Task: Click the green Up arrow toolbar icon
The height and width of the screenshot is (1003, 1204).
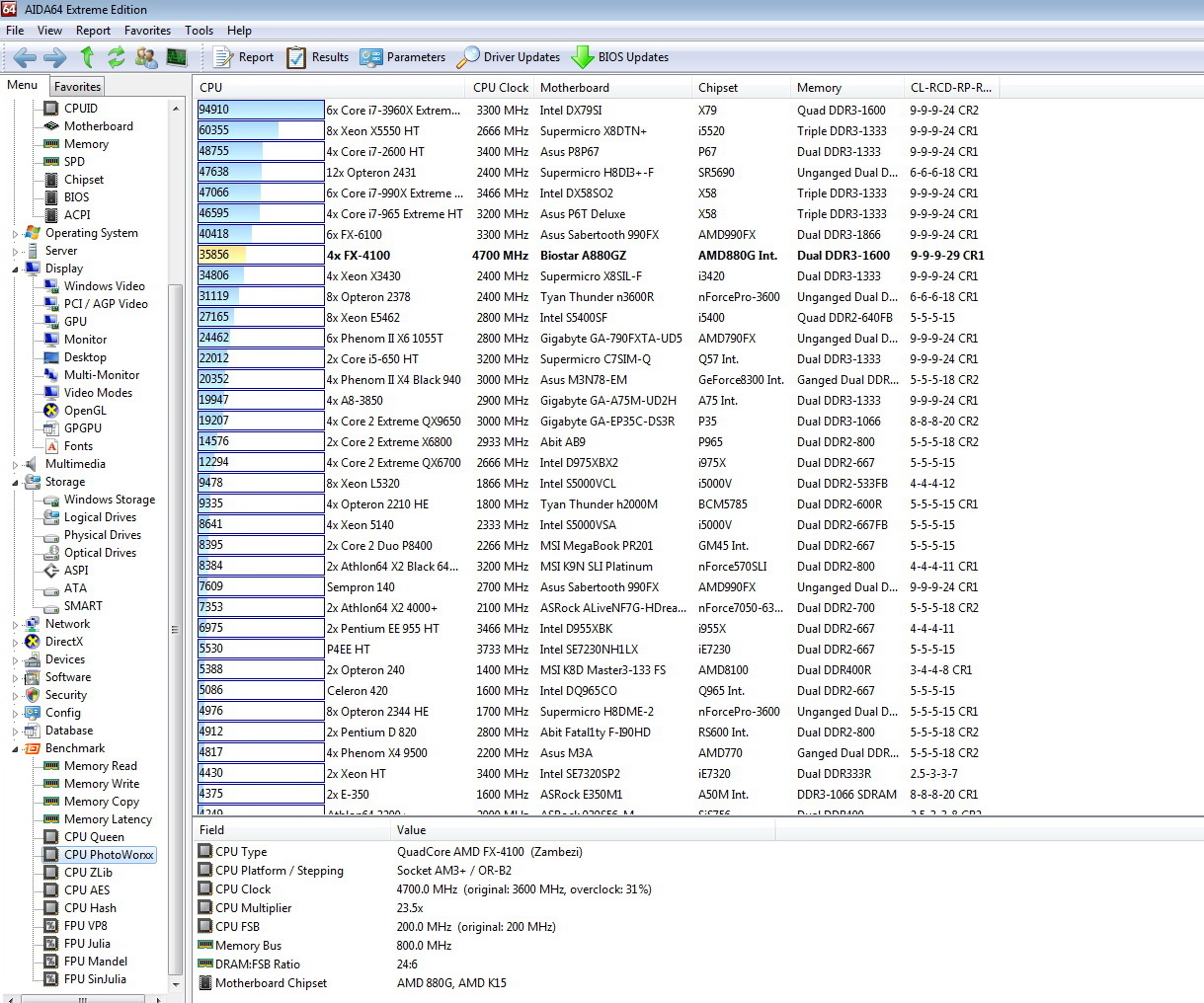Action: [x=87, y=57]
